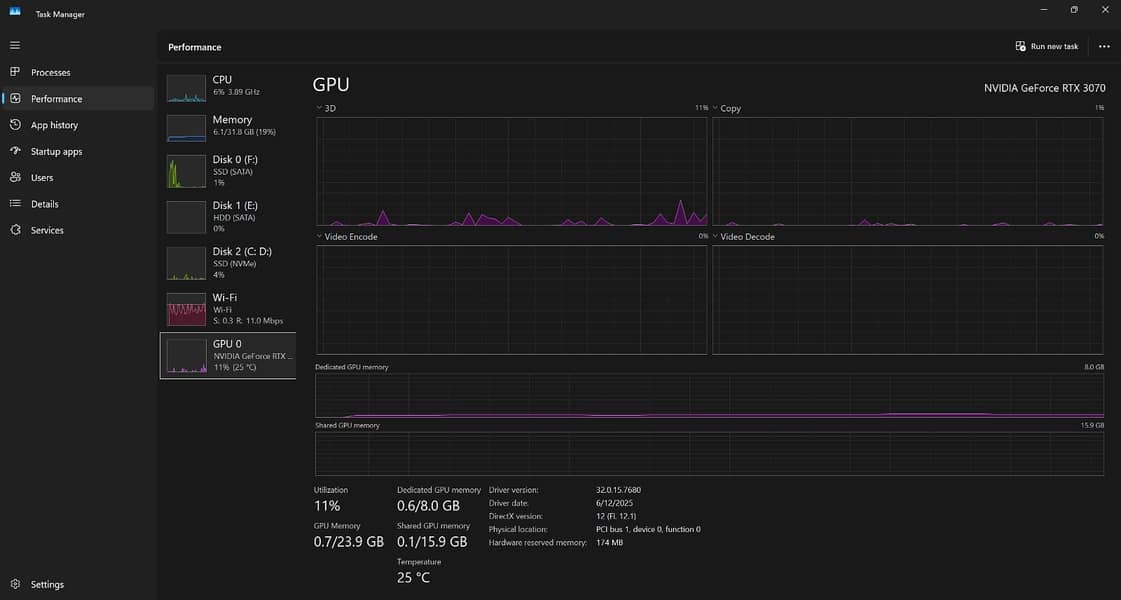Open the Users section
Screen dimensions: 1121x600
click(x=40, y=177)
